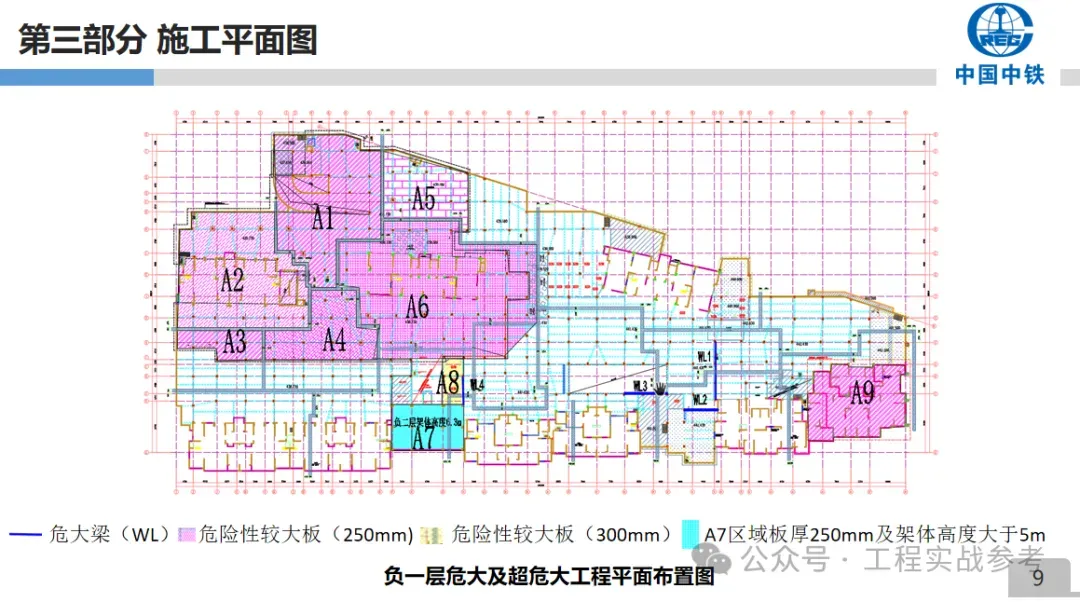Viewport: 1080px width, 602px height.
Task: Click the cyan legend swatch for A7 area
Action: [x=690, y=534]
